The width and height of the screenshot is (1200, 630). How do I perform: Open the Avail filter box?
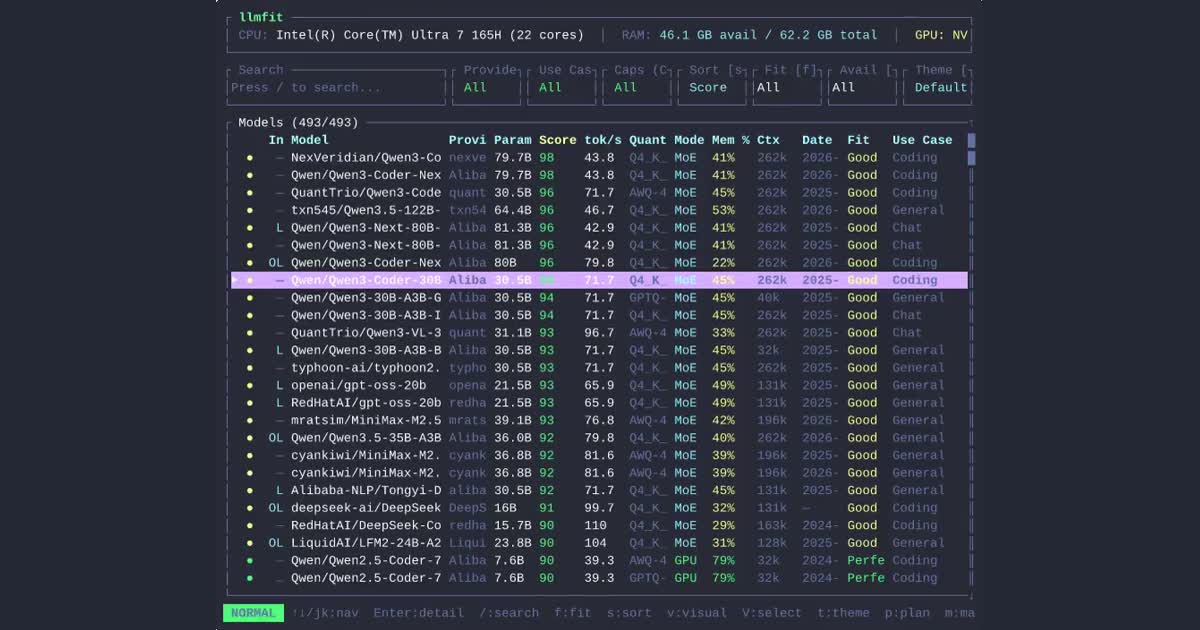862,87
